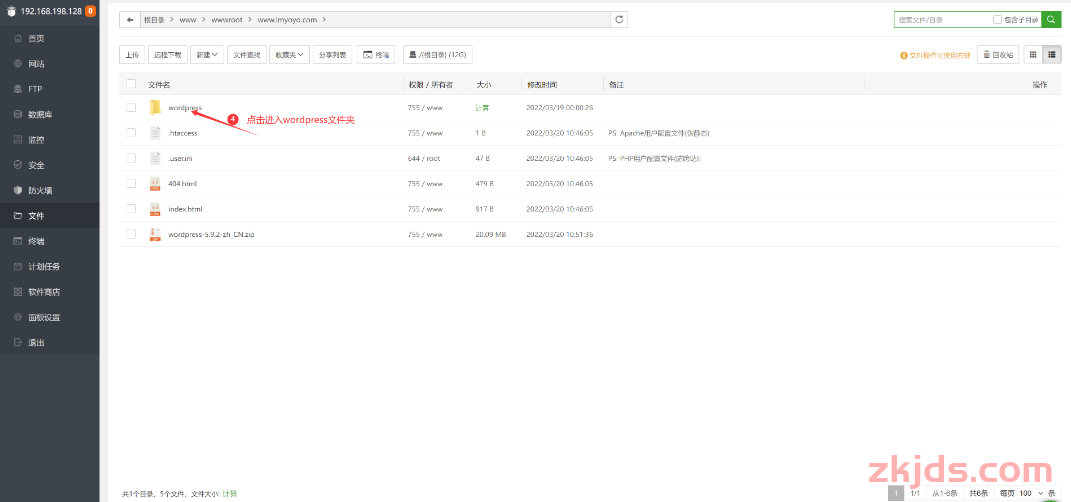Expand the 收藏夹 dropdown

coord(290,55)
